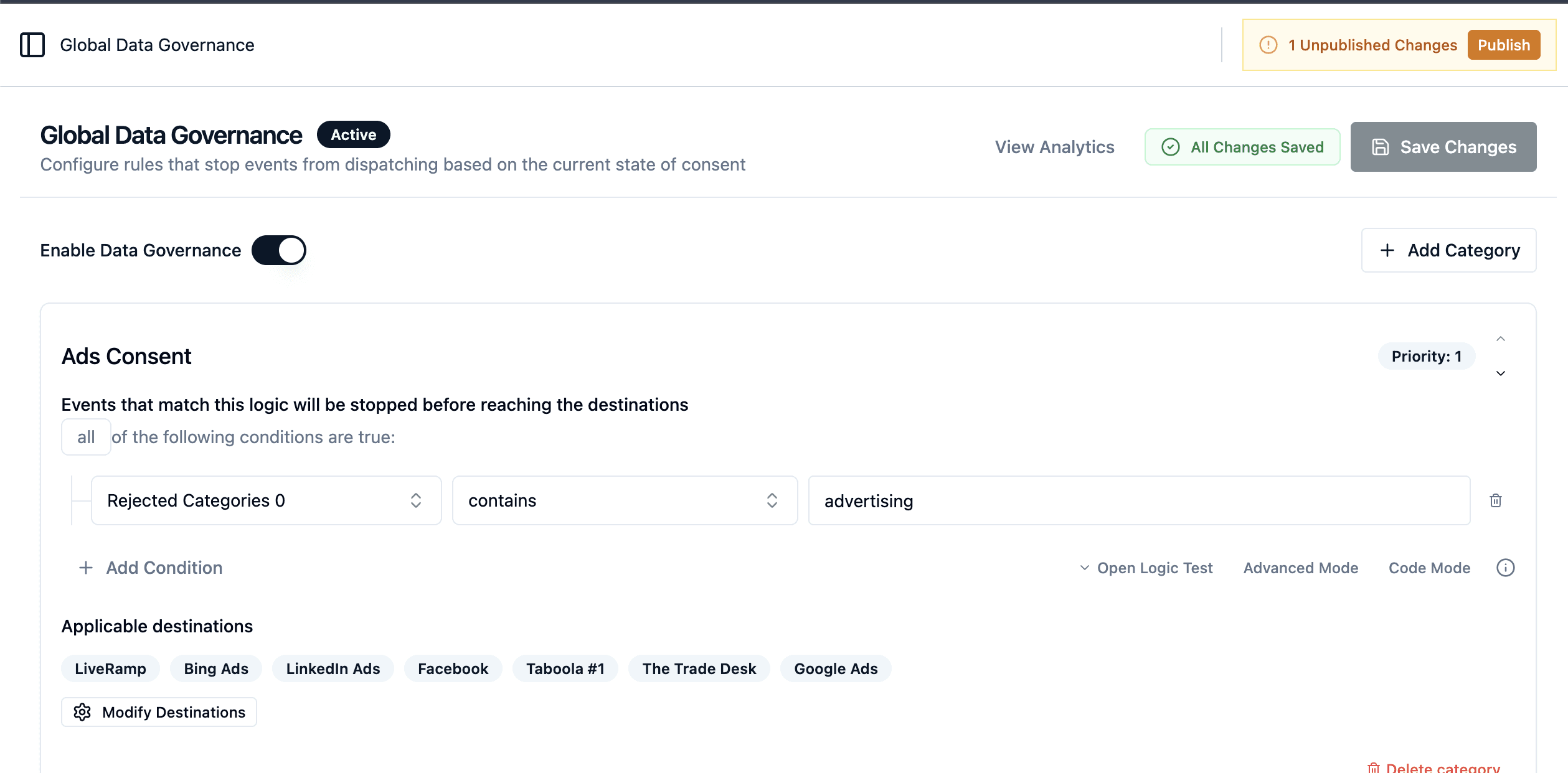Toggle the sidebar panel icon
The width and height of the screenshot is (1568, 773).
click(32, 45)
